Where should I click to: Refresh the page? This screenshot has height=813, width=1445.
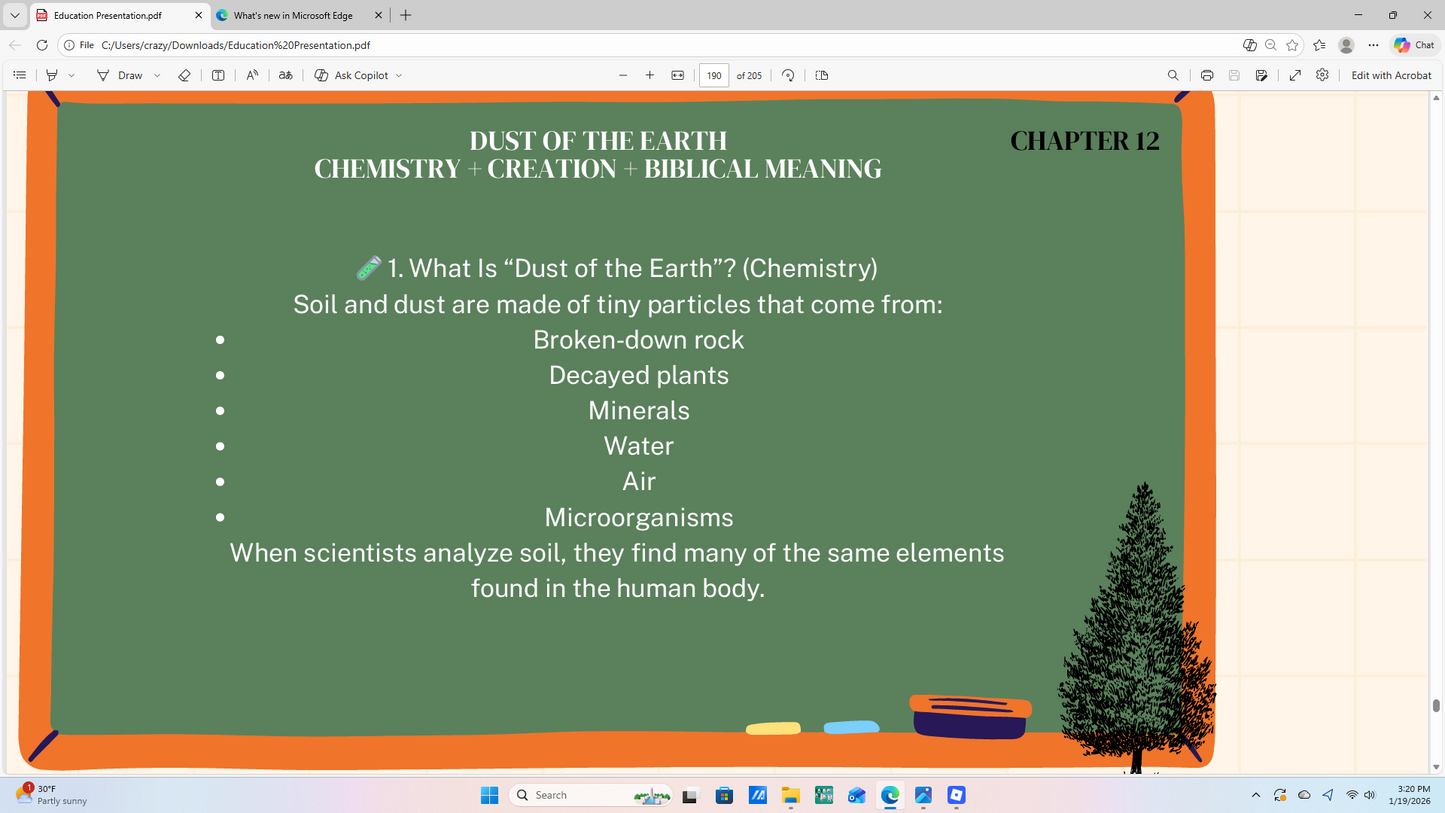coord(42,45)
